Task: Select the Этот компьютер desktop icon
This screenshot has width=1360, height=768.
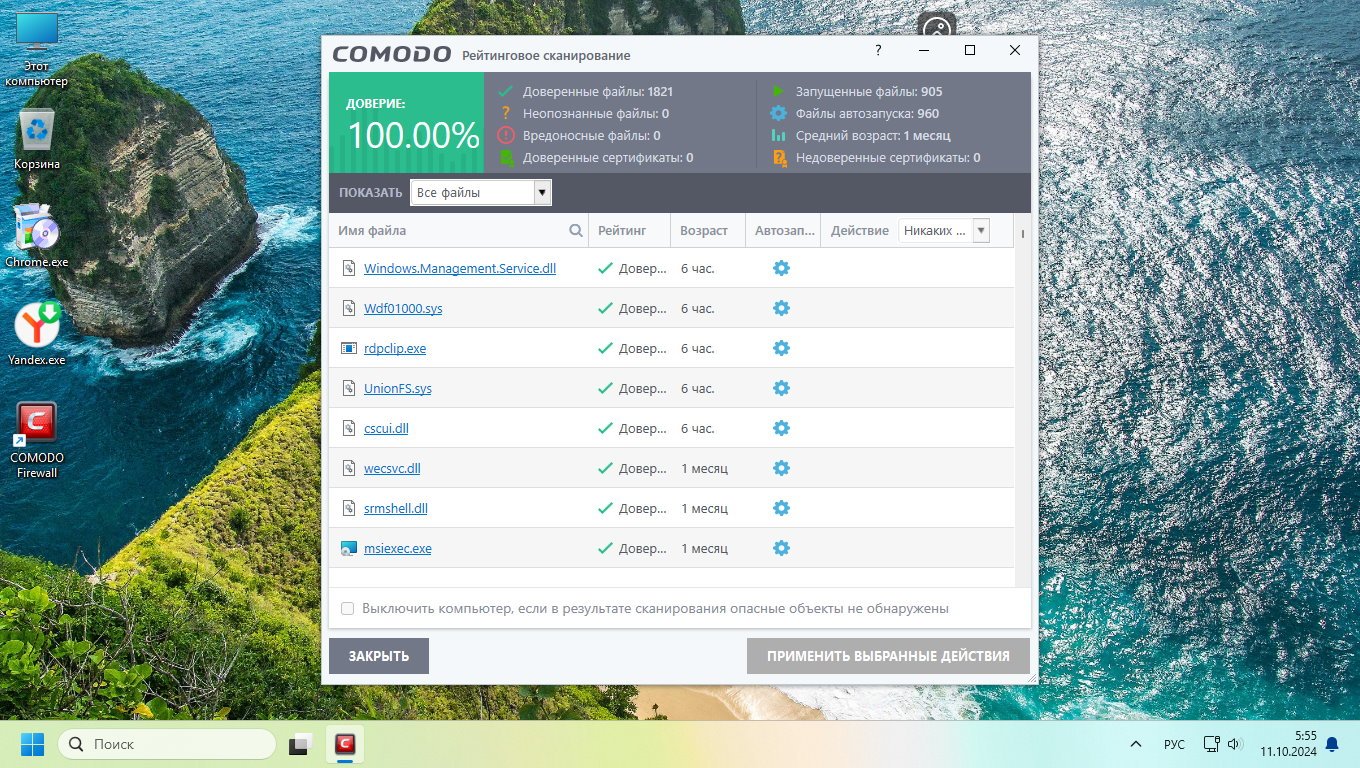Action: (x=37, y=50)
